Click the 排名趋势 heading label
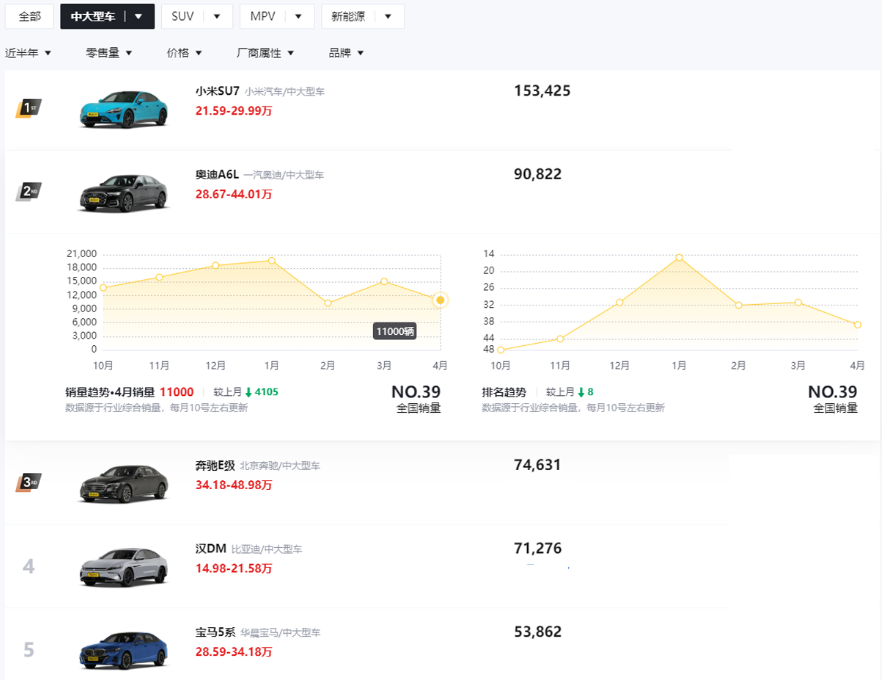882x680 pixels. (504, 392)
